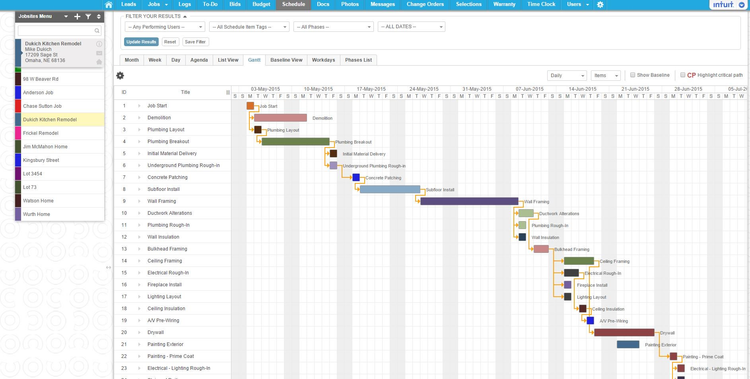Click the CP critical path icon
Screen dimensions: 750x379
[691, 76]
